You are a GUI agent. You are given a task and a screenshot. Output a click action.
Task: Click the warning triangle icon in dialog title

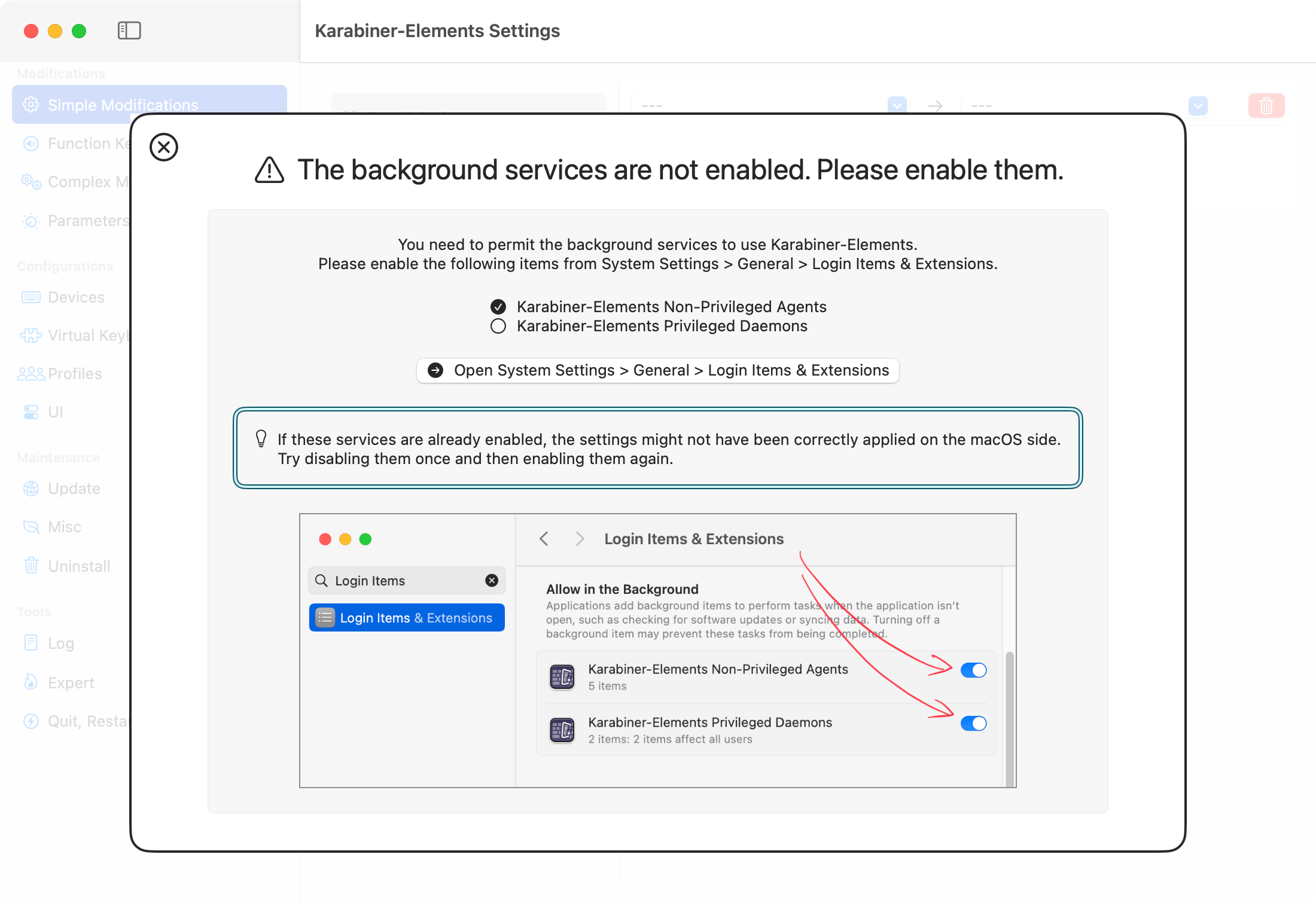(x=269, y=170)
